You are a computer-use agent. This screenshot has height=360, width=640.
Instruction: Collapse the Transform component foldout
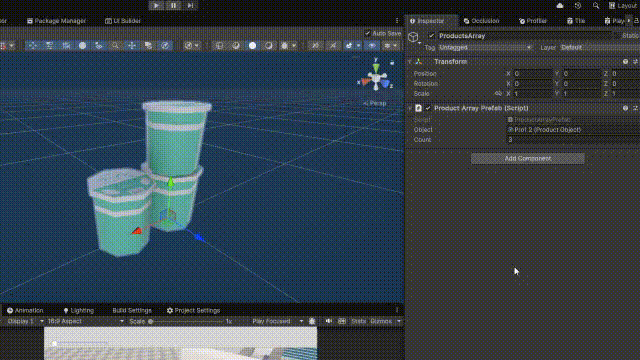point(410,62)
